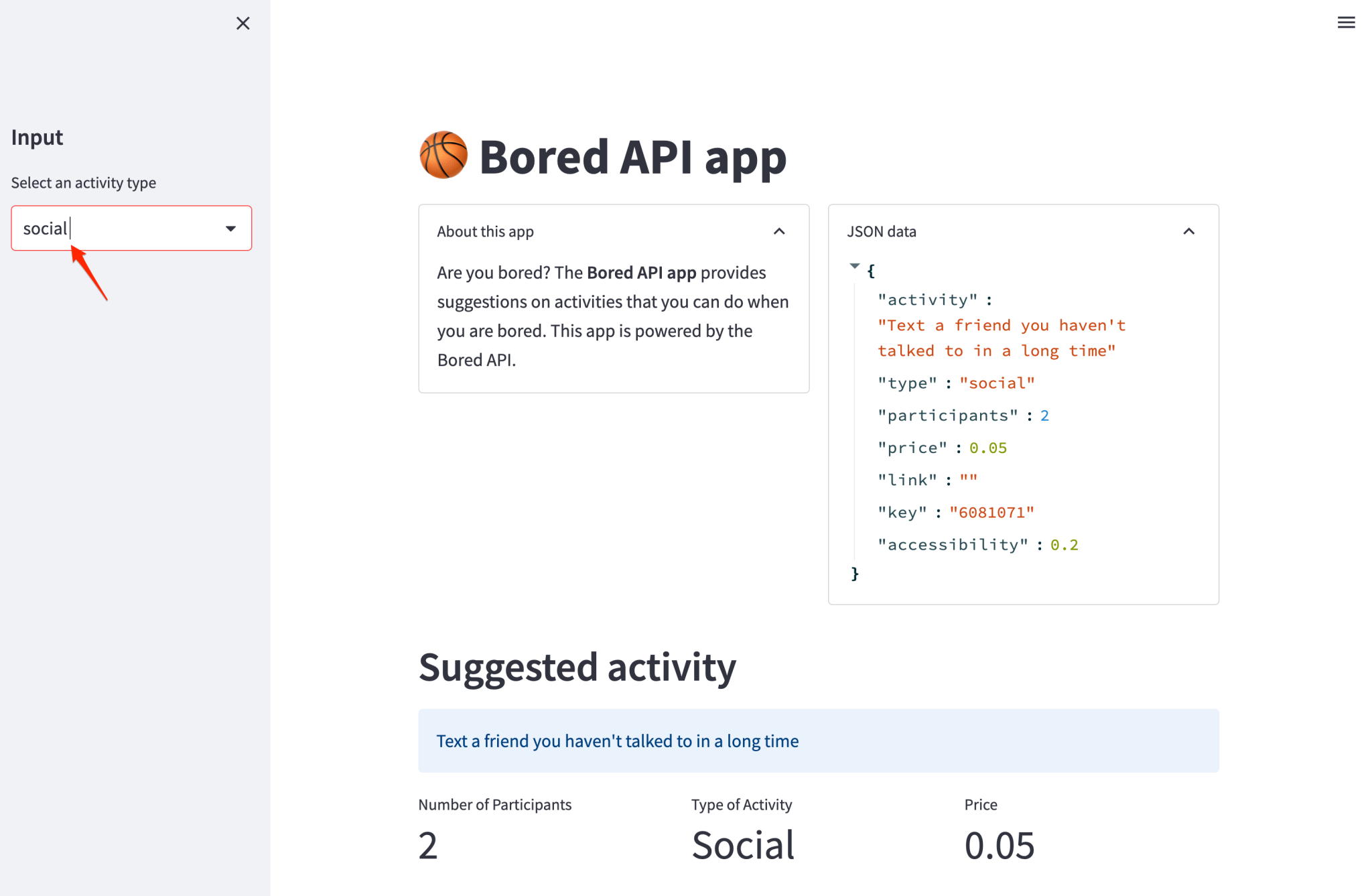Close the sidebar with X icon
The image size is (1372, 896).
coord(243,23)
